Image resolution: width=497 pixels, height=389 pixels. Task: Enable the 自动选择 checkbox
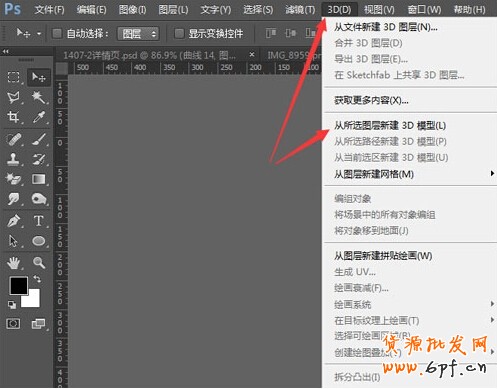[57, 33]
